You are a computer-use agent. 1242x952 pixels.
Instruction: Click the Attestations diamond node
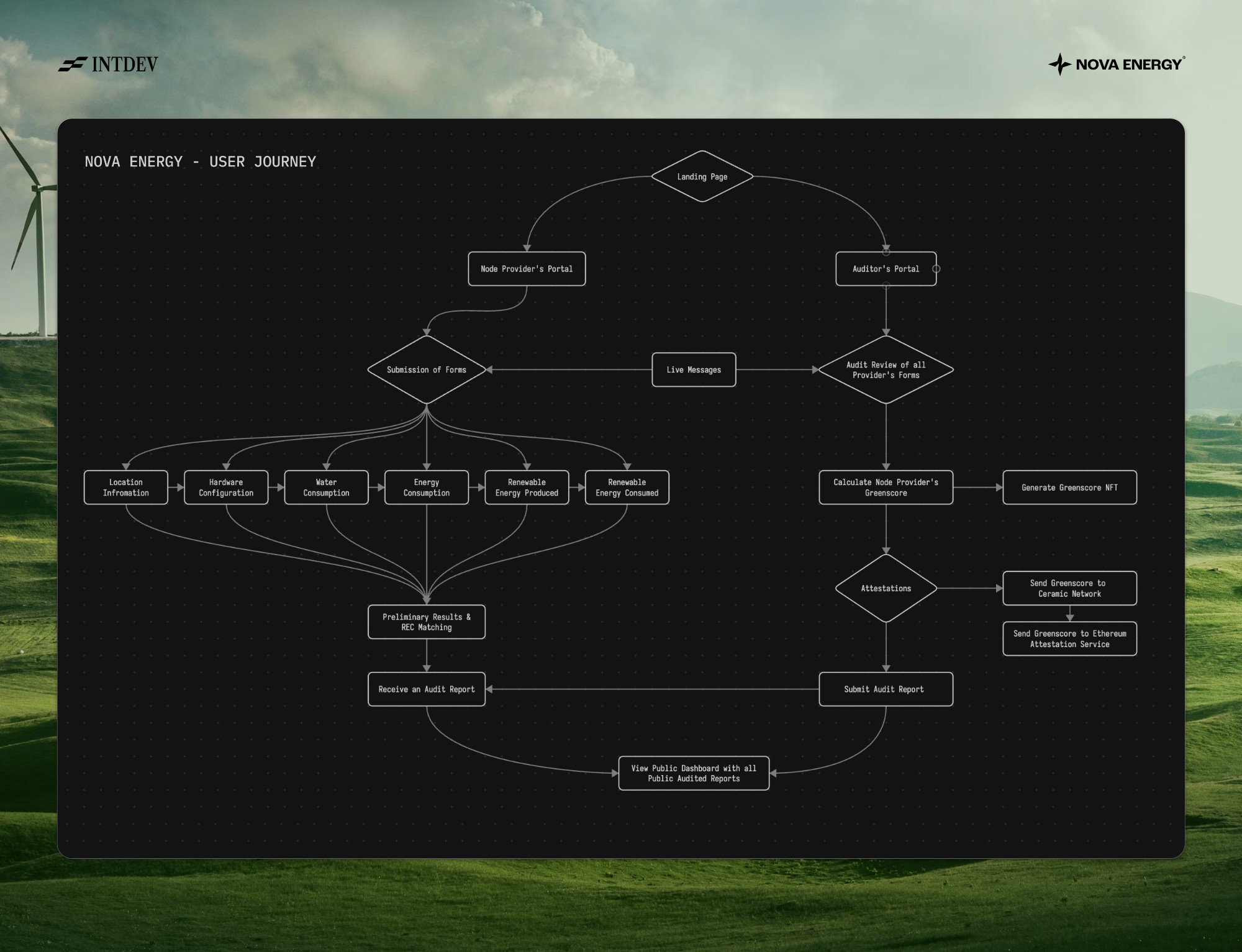coord(886,588)
